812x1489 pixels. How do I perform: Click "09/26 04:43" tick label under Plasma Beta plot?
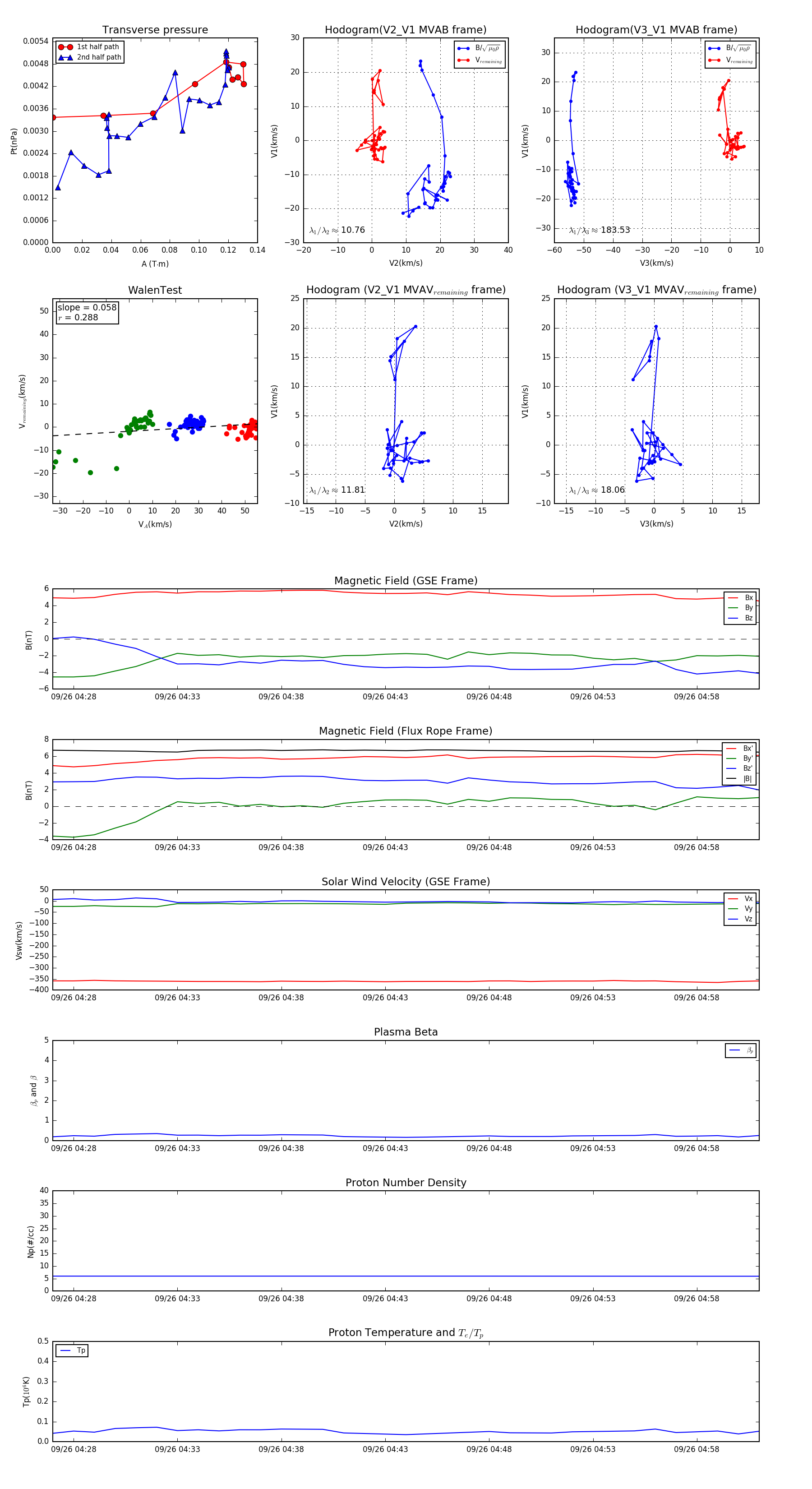[x=385, y=1148]
